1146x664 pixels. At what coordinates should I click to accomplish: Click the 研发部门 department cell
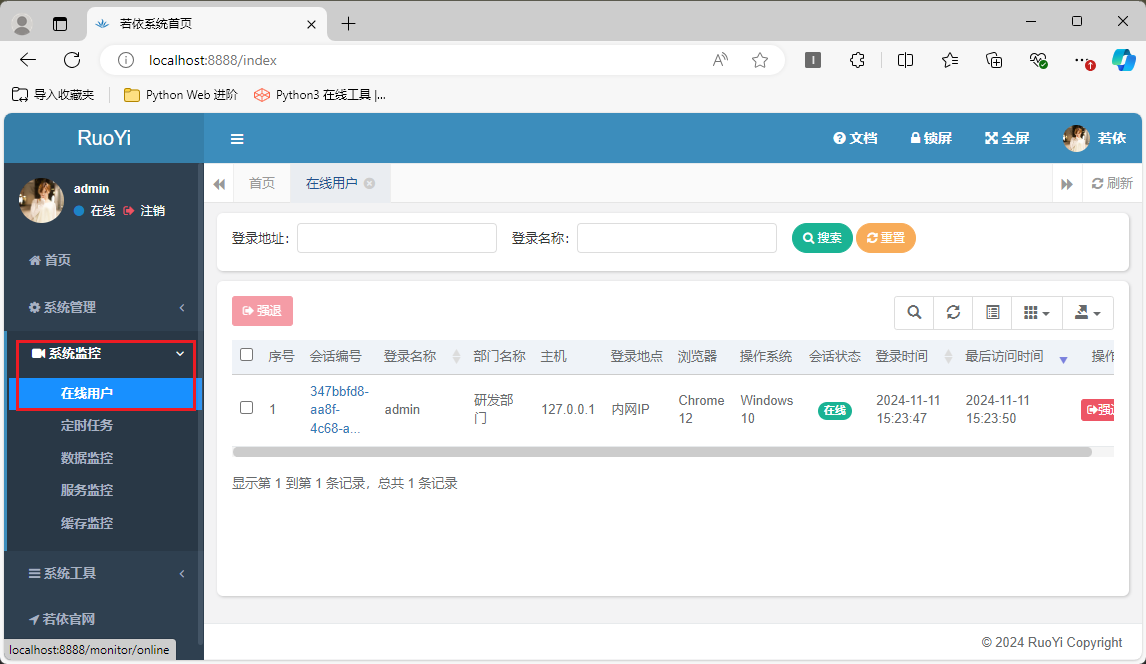(494, 409)
